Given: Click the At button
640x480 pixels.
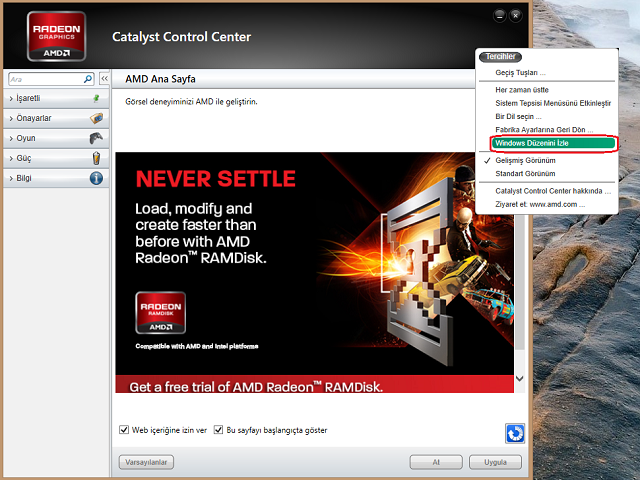Looking at the screenshot, I should click(436, 462).
